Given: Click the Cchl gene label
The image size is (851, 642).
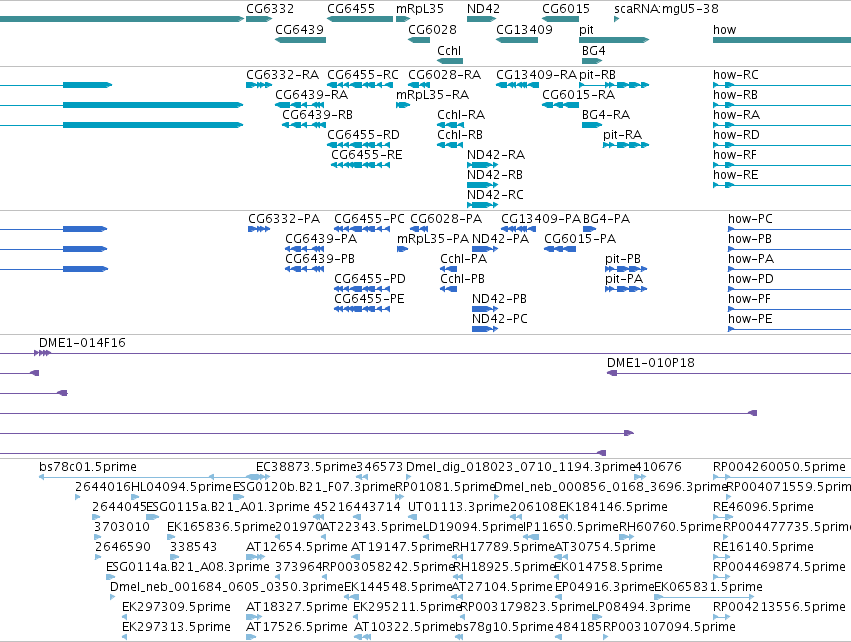Looking at the screenshot, I should click(449, 51).
